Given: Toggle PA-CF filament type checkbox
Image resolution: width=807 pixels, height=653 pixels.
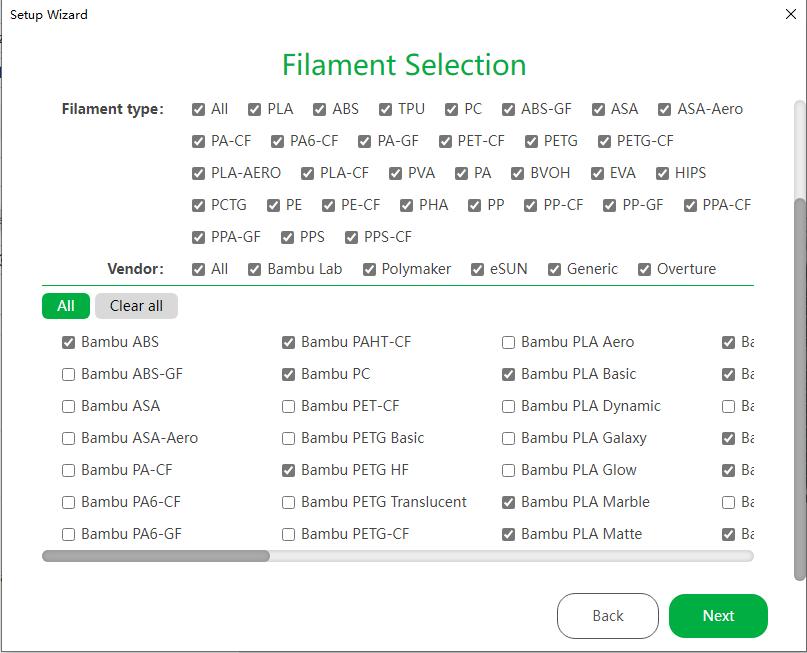Looking at the screenshot, I should tap(198, 142).
